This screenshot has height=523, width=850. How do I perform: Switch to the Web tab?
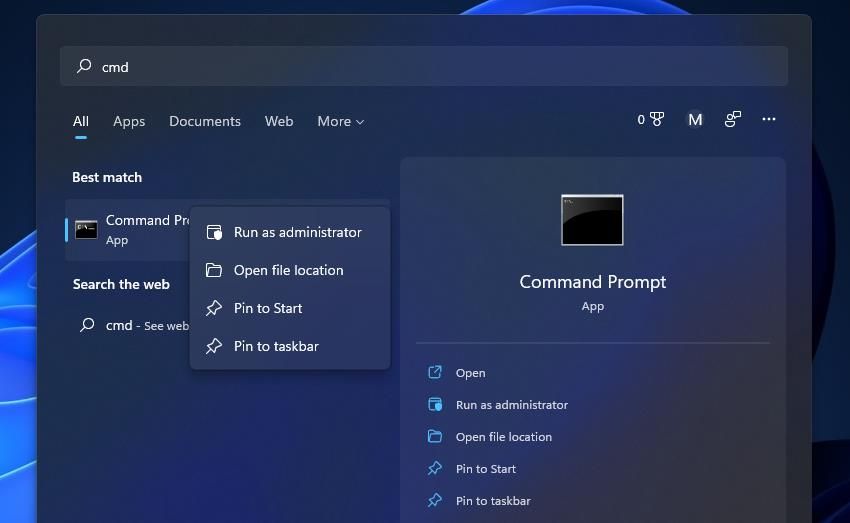click(279, 121)
